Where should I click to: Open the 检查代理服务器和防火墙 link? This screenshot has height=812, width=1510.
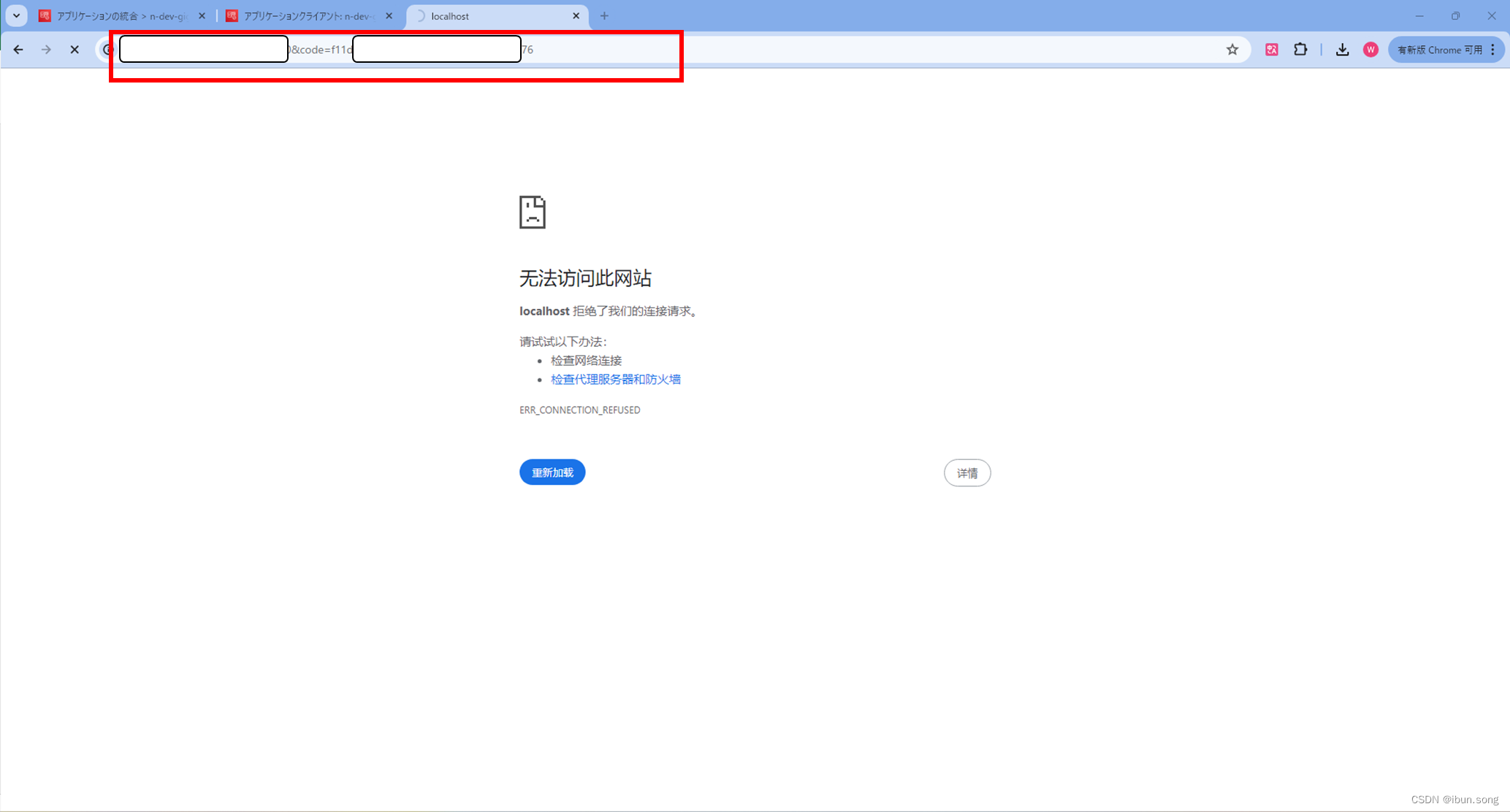tap(615, 379)
